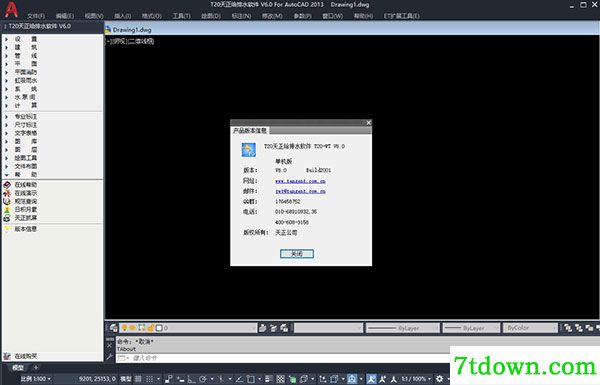Image resolution: width=600 pixels, height=385 pixels.
Task: Click the 关闭 button in the version dialog
Action: 297,254
